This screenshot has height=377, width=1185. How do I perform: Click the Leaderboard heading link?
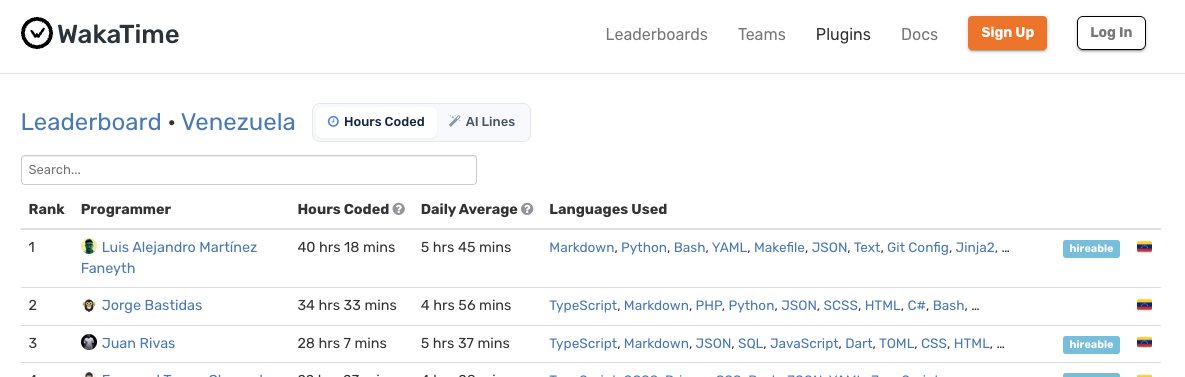coord(91,122)
